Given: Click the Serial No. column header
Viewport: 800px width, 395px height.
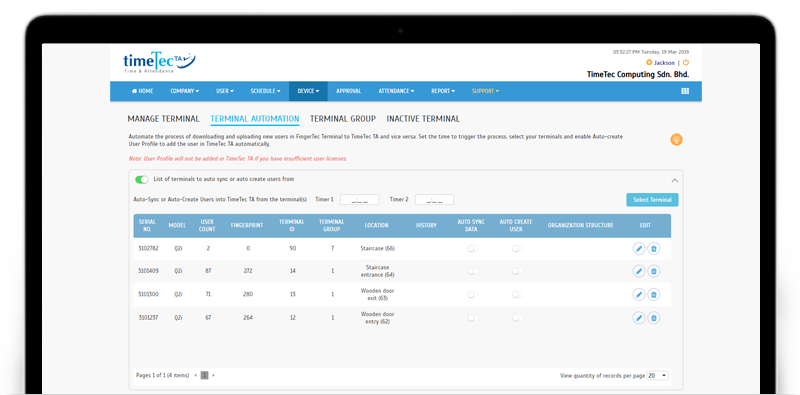Looking at the screenshot, I should (147, 226).
